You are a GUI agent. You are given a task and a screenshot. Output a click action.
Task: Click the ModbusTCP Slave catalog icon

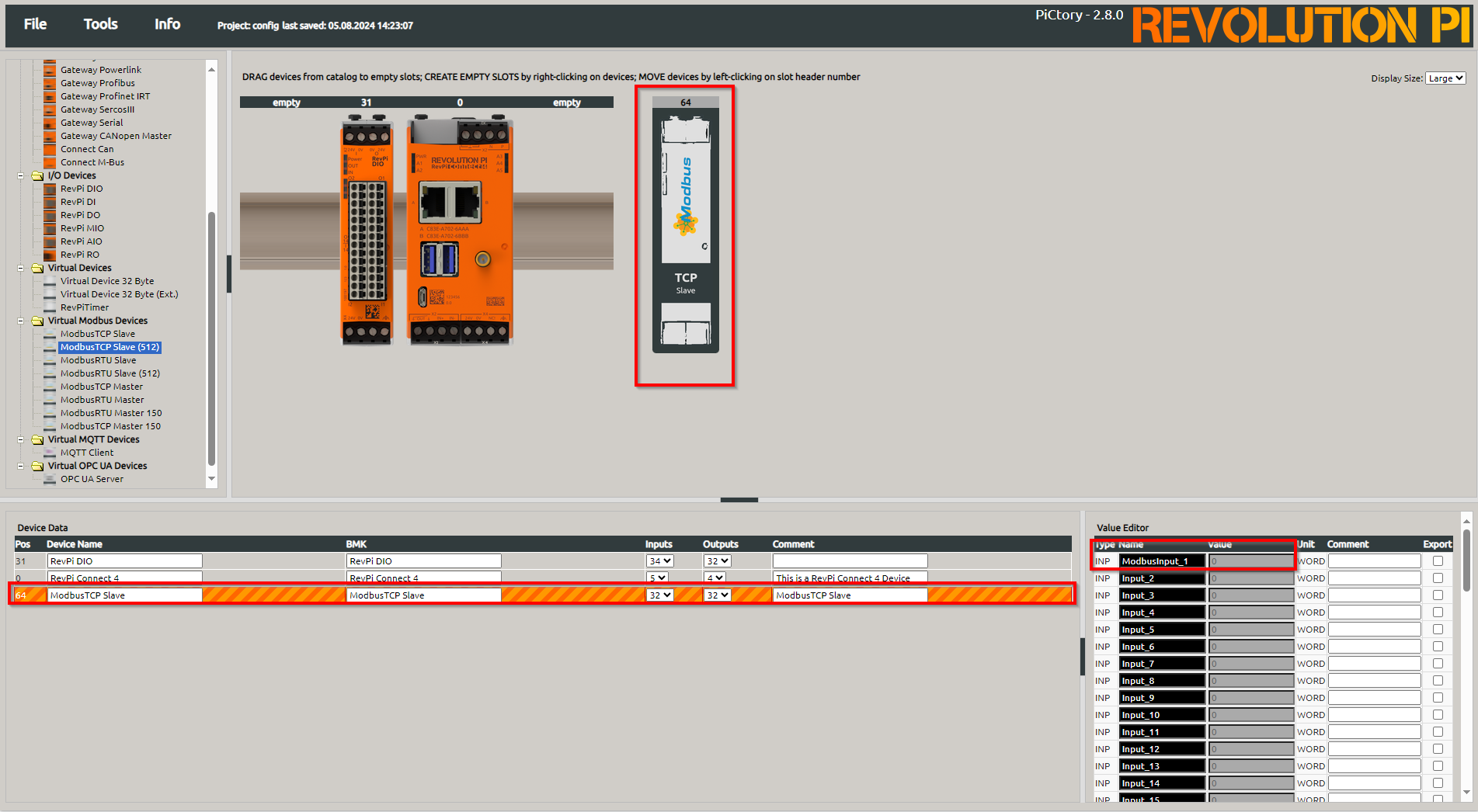(x=50, y=334)
